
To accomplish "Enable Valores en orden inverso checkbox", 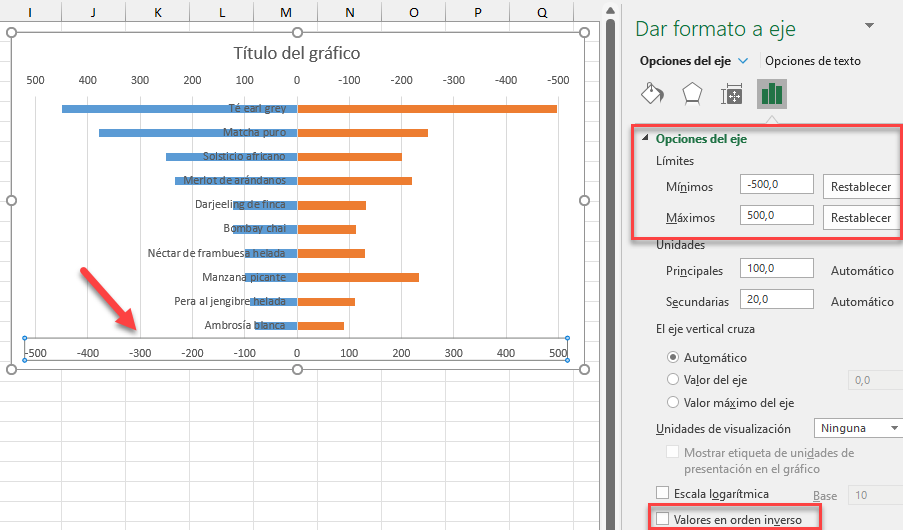I will click(x=663, y=518).
